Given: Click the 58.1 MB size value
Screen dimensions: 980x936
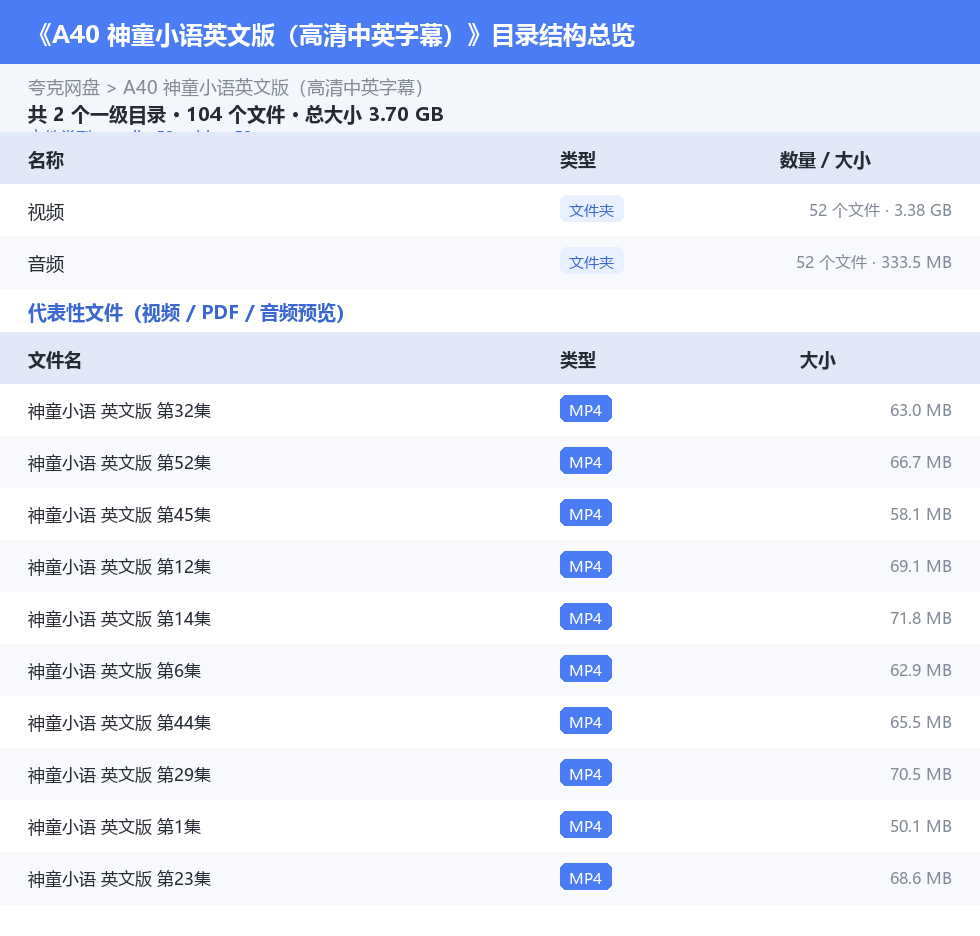Looking at the screenshot, I should coord(921,514).
